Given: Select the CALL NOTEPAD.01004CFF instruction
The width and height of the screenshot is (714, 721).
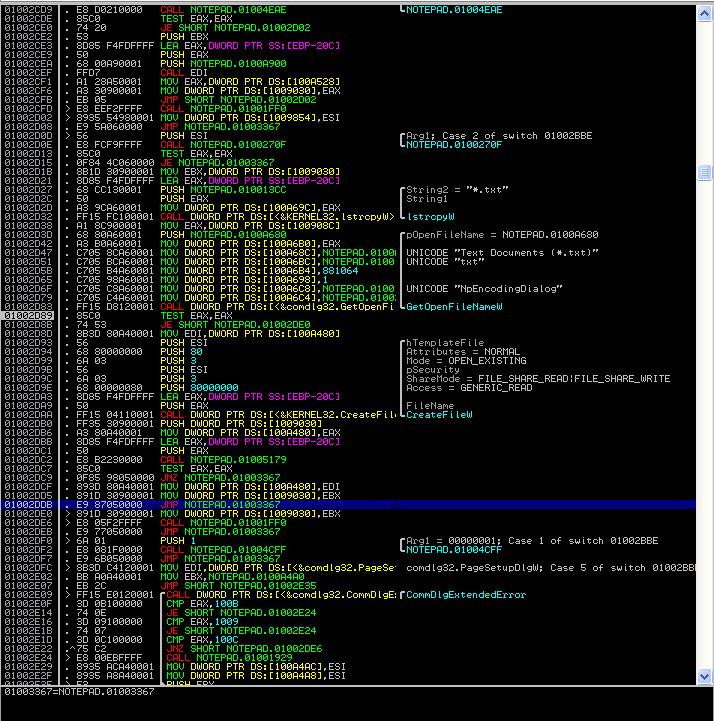Looking at the screenshot, I should coord(223,549).
